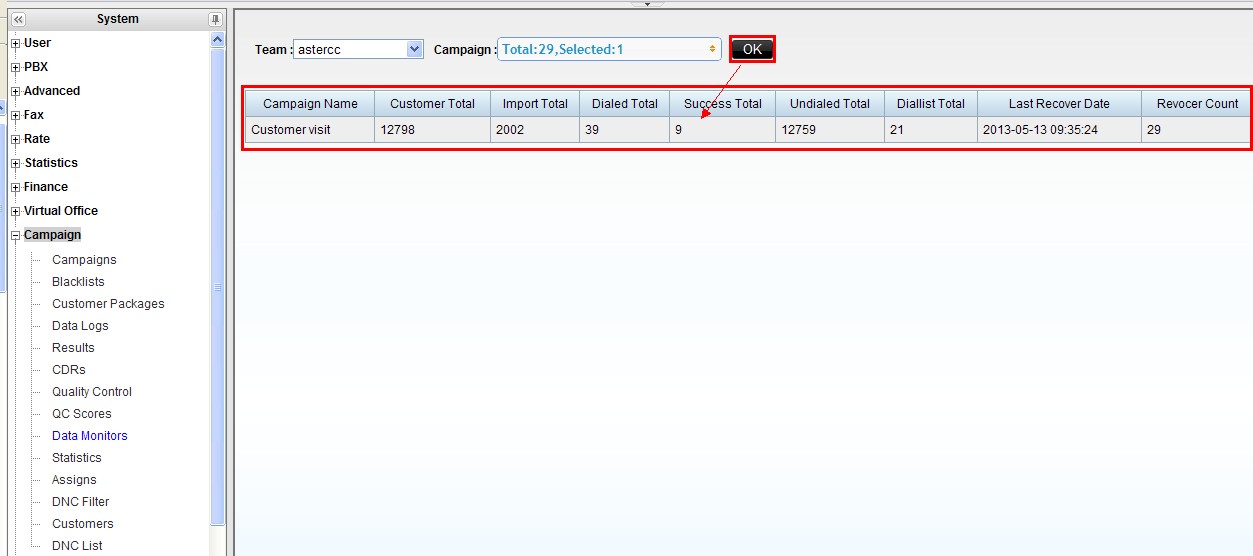
Task: Go to Data Monitors page
Action: pos(90,436)
